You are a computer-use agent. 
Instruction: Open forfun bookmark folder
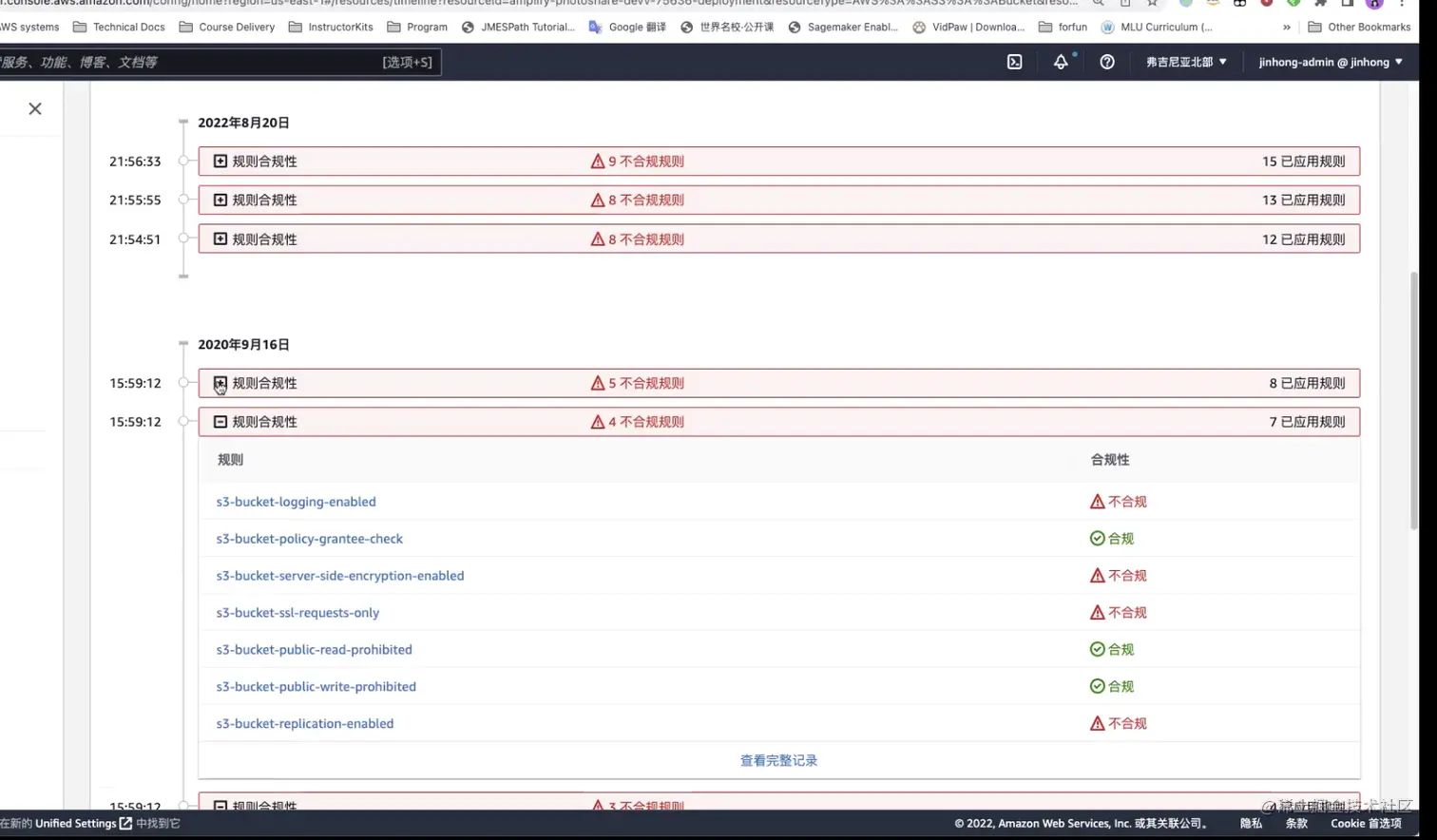(x=1063, y=27)
